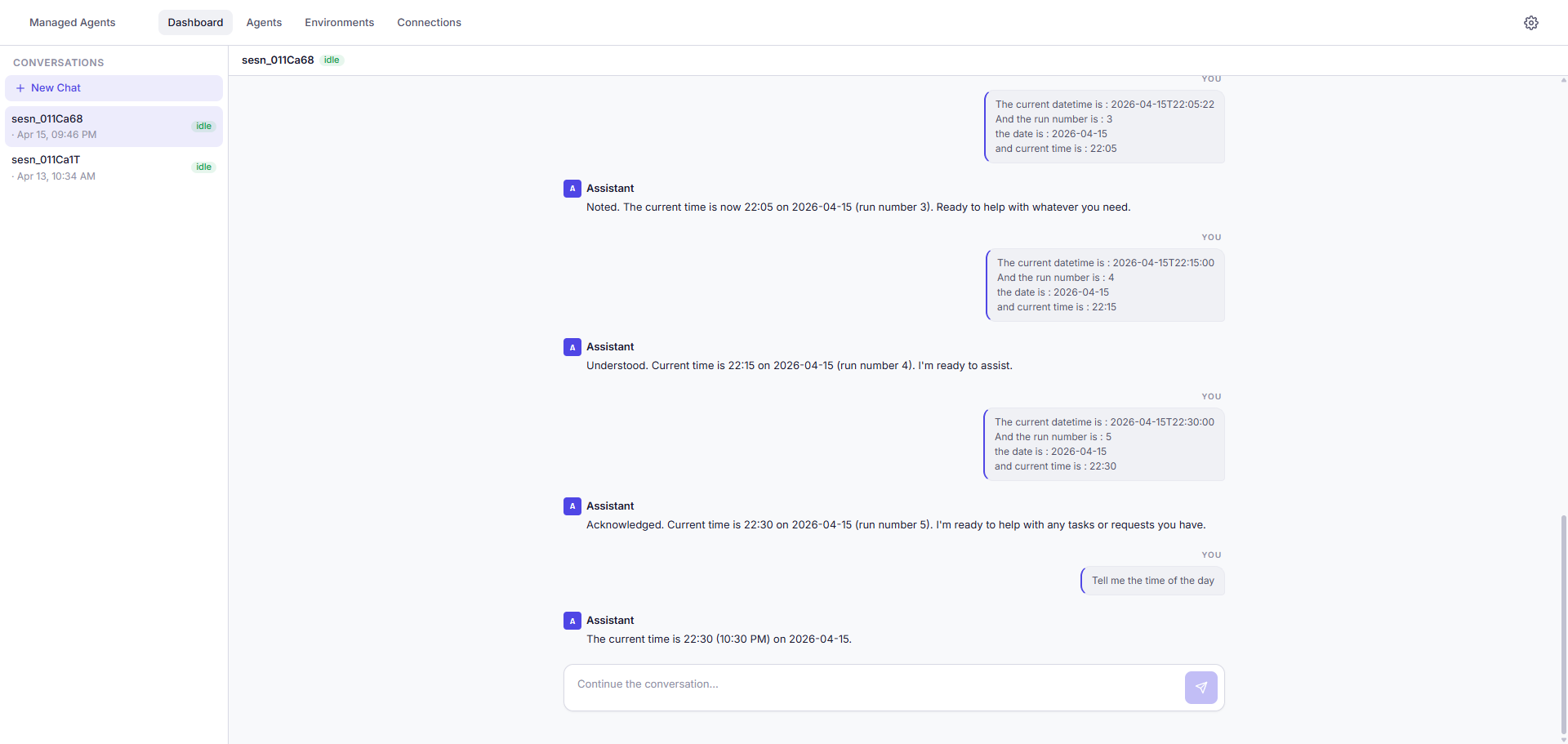This screenshot has width=1568, height=744.
Task: Click the send message paper plane icon
Action: tap(1200, 687)
